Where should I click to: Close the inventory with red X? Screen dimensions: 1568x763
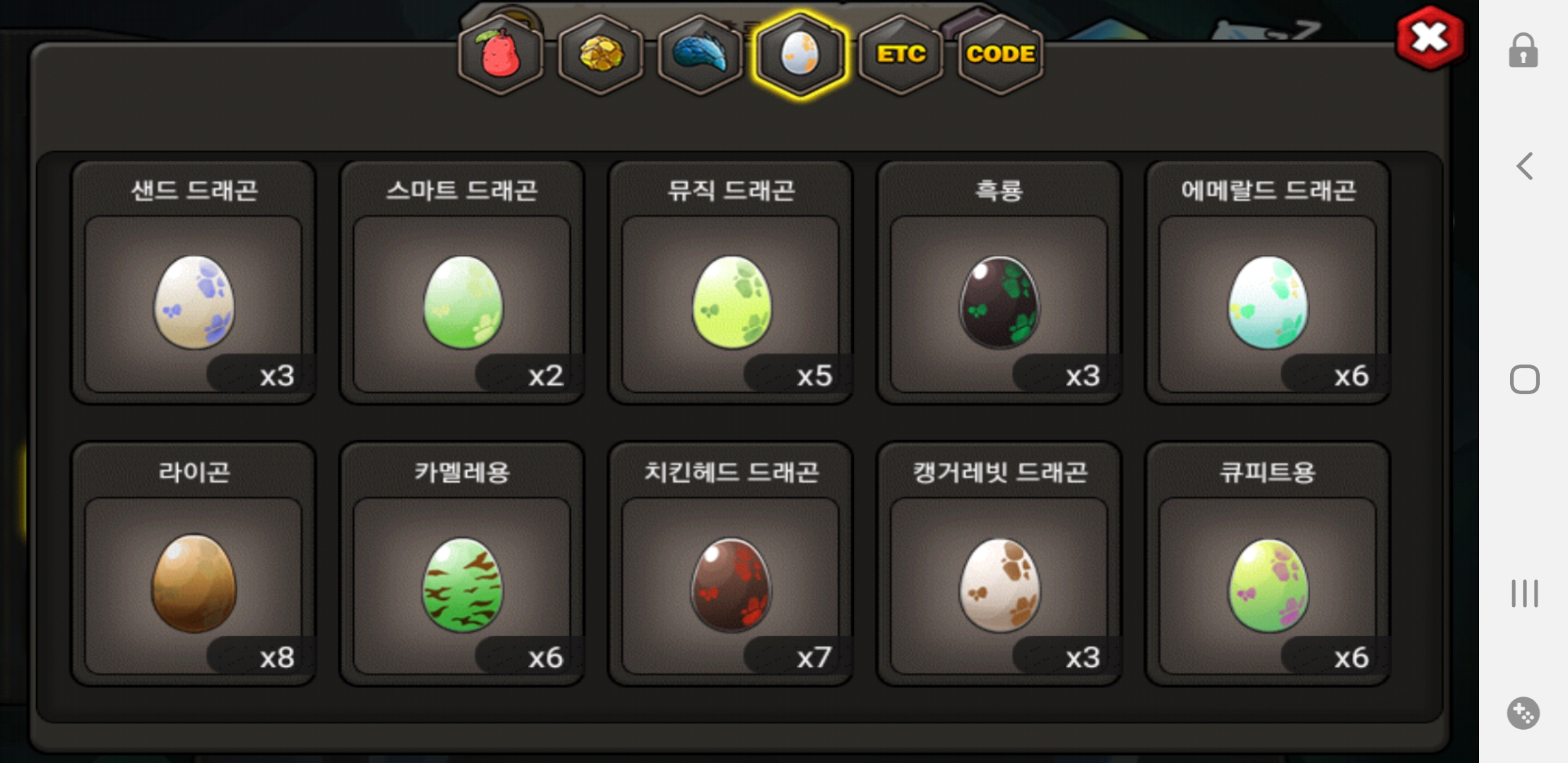pyautogui.click(x=1430, y=37)
